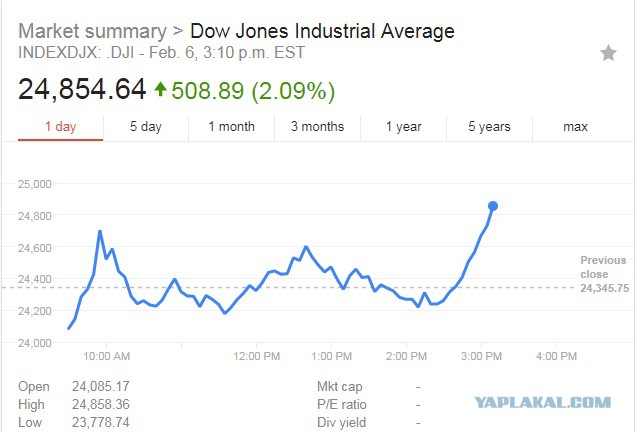Click the star favorite icon

tap(608, 53)
